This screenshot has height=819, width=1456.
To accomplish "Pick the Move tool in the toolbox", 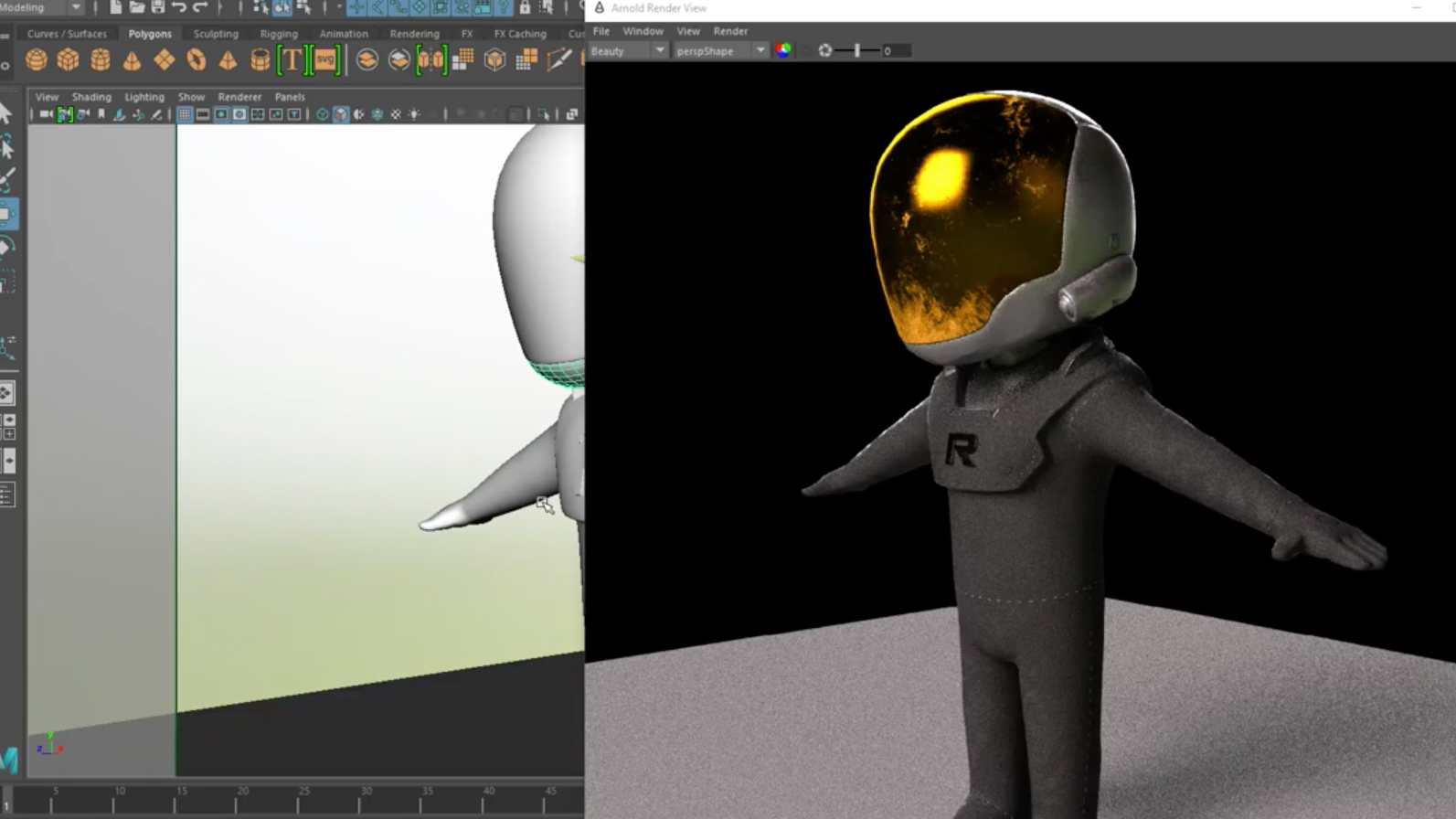I will 6,214.
